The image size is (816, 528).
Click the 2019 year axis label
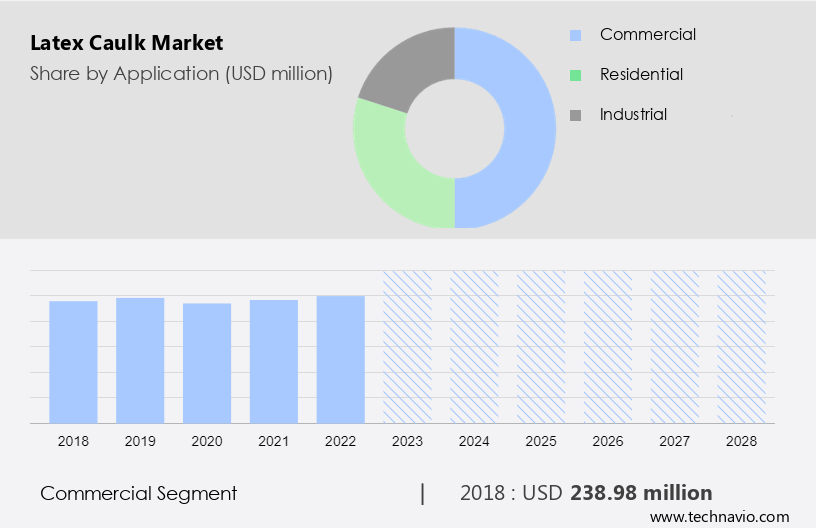pos(140,441)
